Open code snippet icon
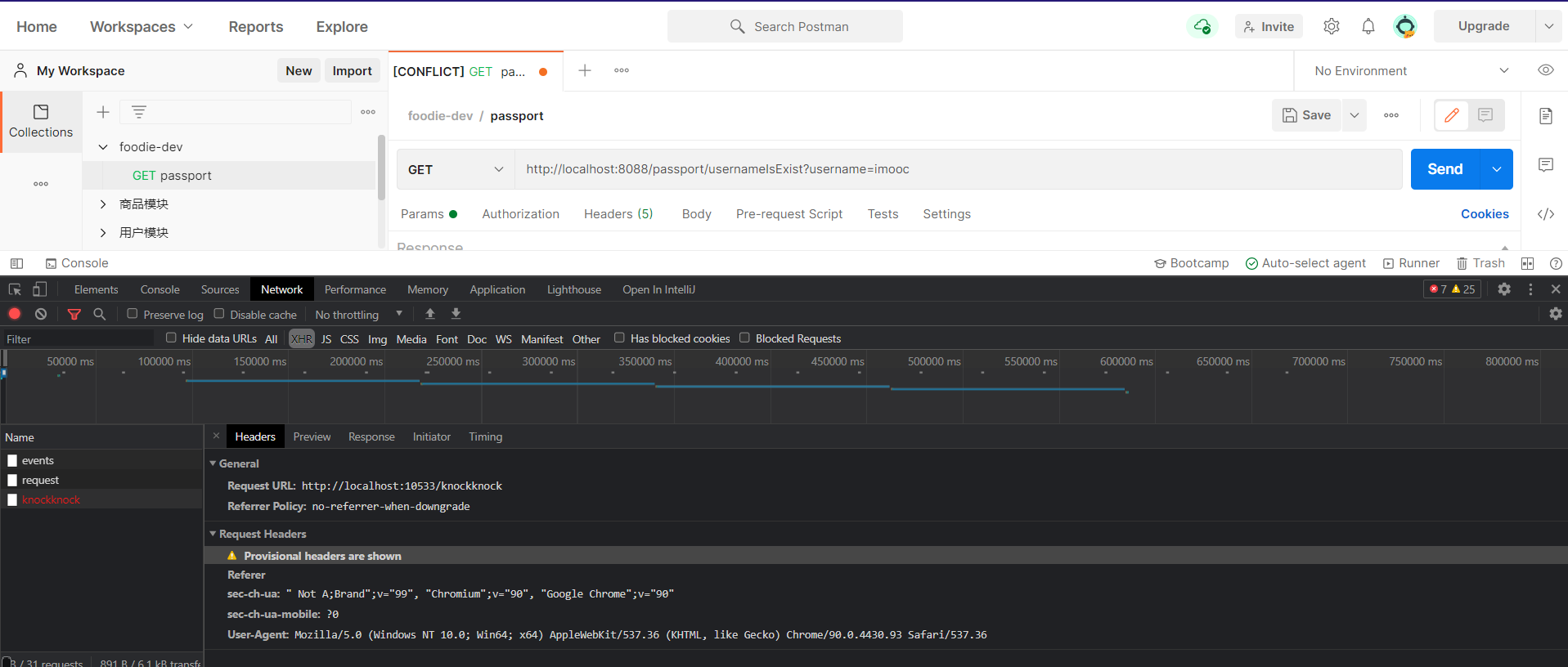 (x=1546, y=214)
